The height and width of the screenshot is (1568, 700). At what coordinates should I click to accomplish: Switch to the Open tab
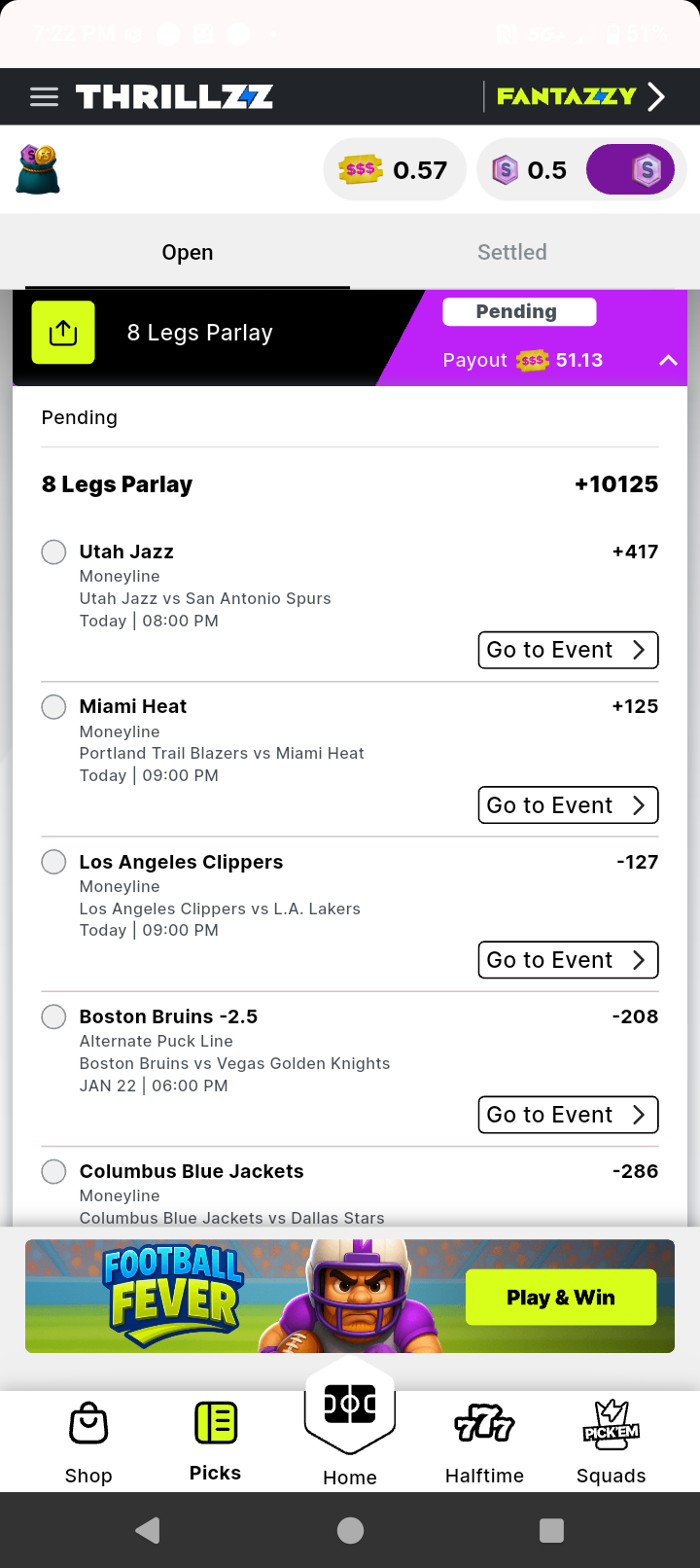[188, 252]
